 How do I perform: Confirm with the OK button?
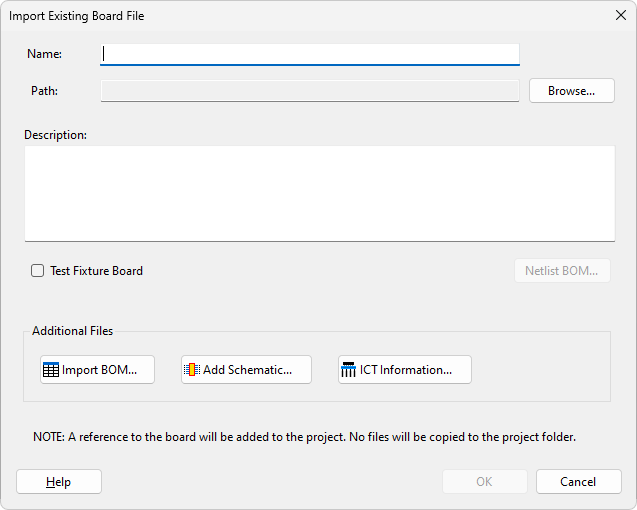click(x=485, y=482)
